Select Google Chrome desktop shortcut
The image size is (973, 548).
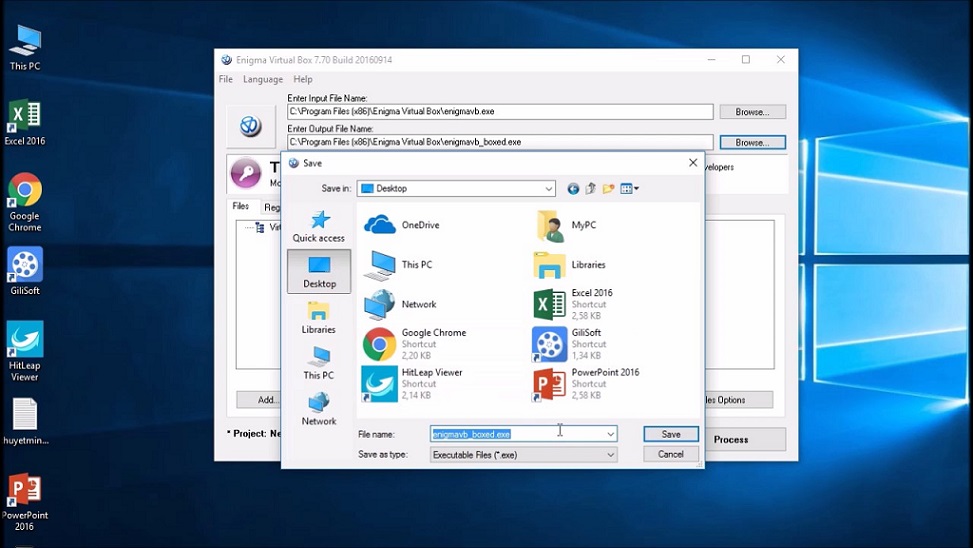(25, 202)
